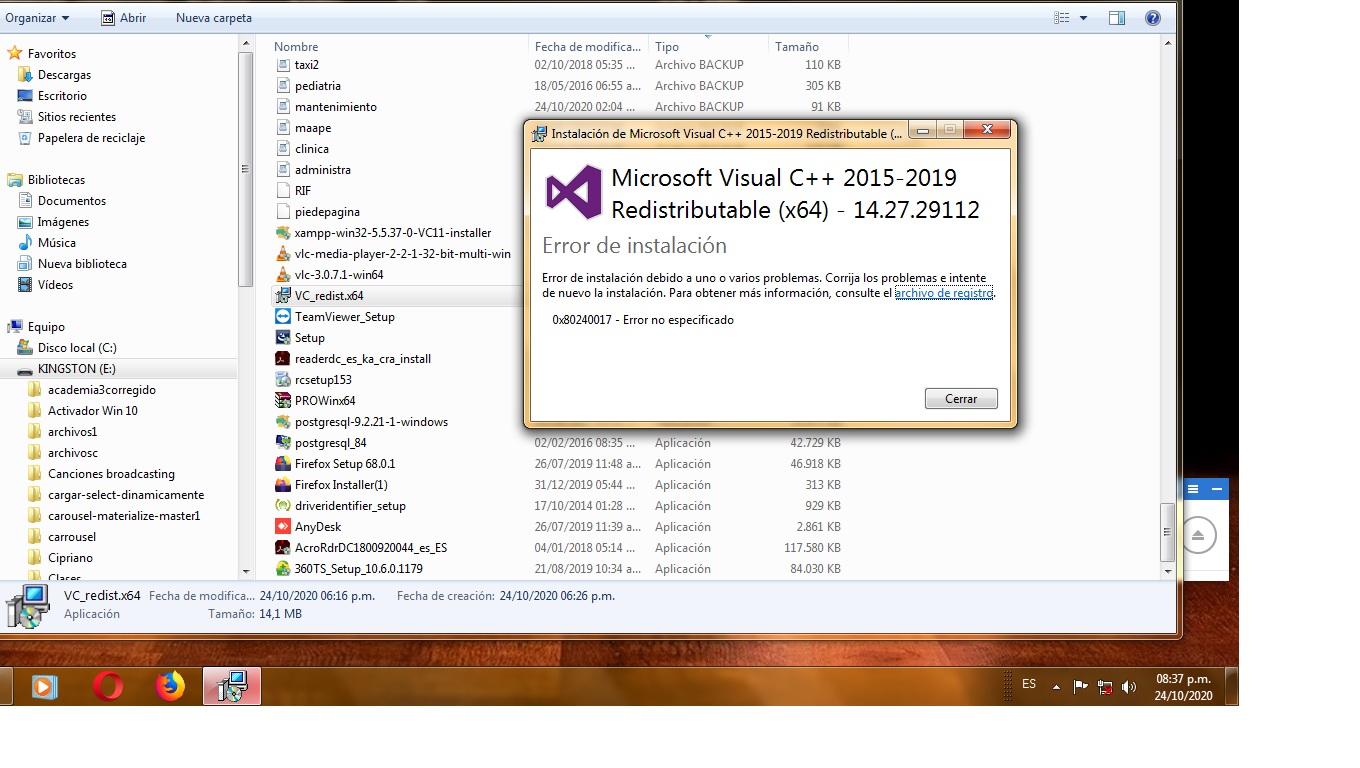Open Nueva biblioteca in sidebar
1360x768 pixels.
(x=82, y=264)
